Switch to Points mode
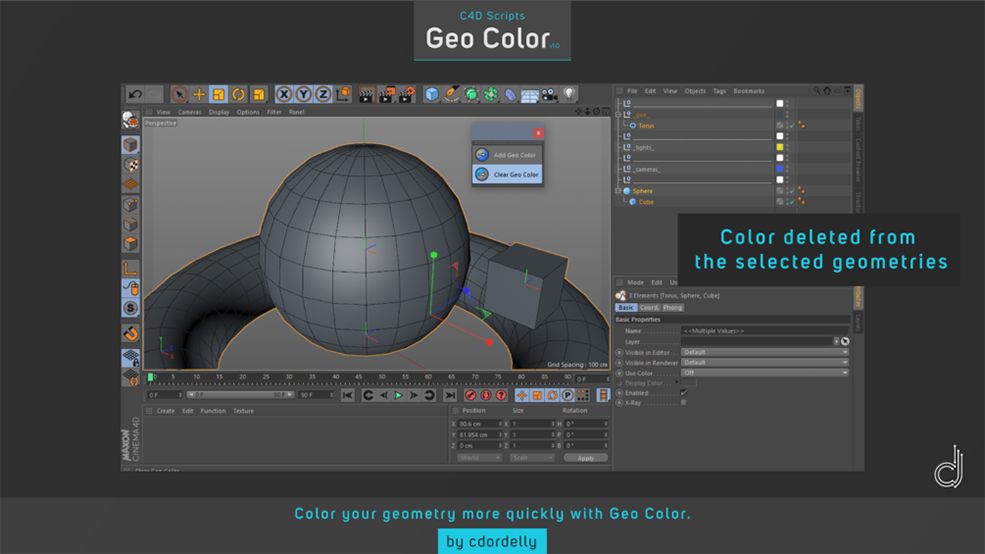 (x=131, y=205)
